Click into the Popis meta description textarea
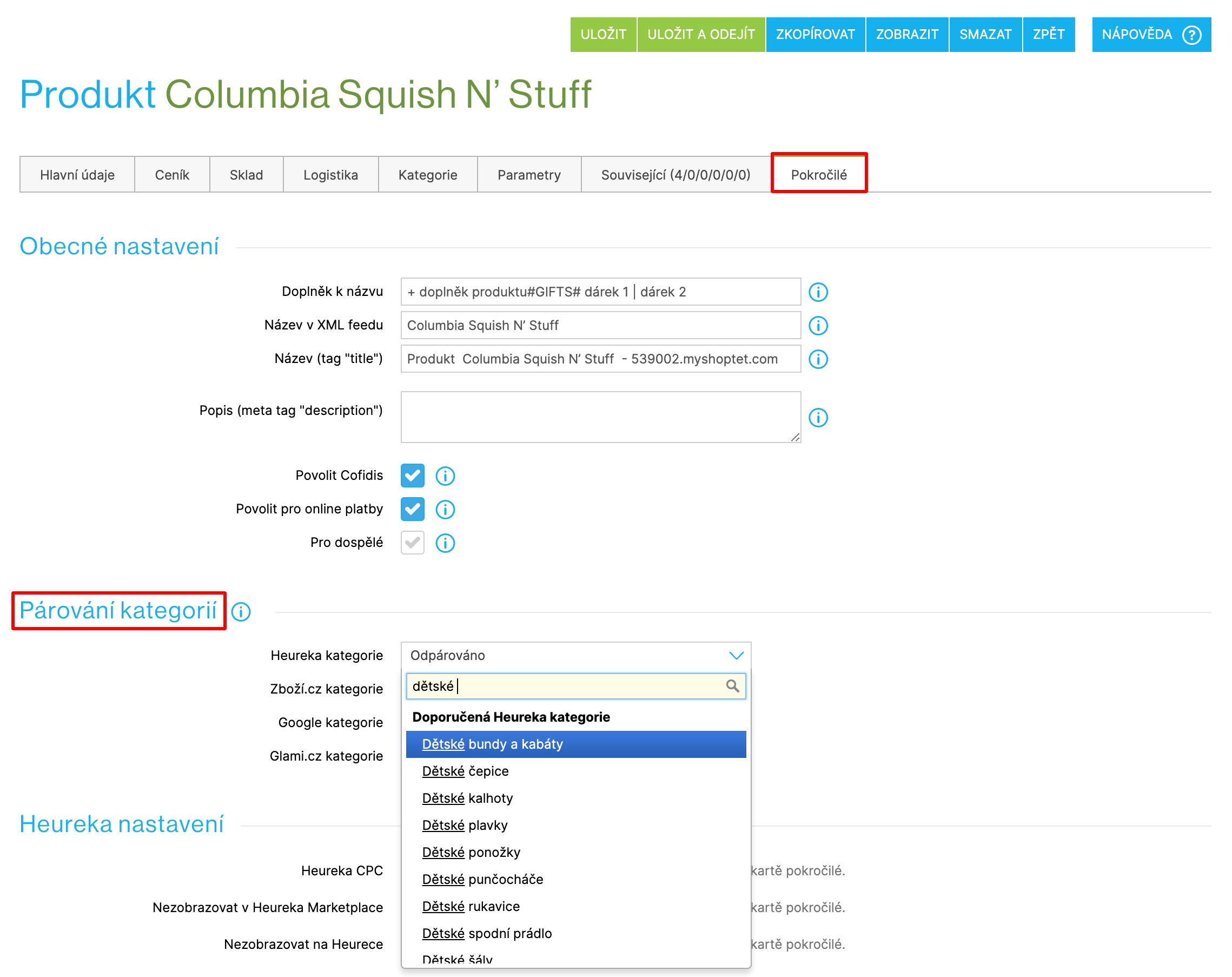1232x977 pixels. [x=600, y=417]
